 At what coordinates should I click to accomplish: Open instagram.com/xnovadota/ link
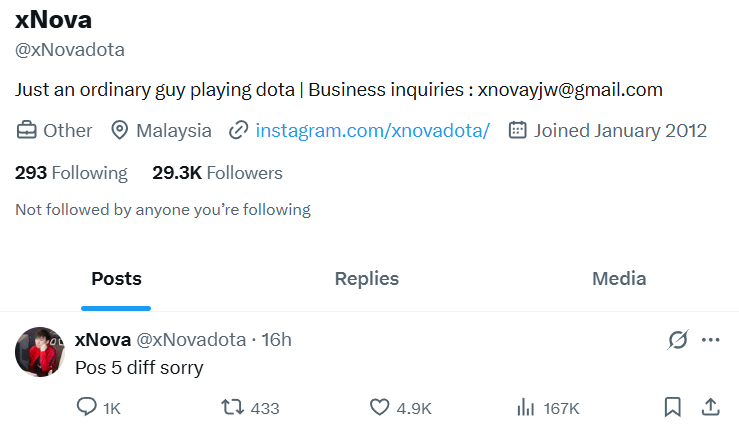(x=373, y=131)
